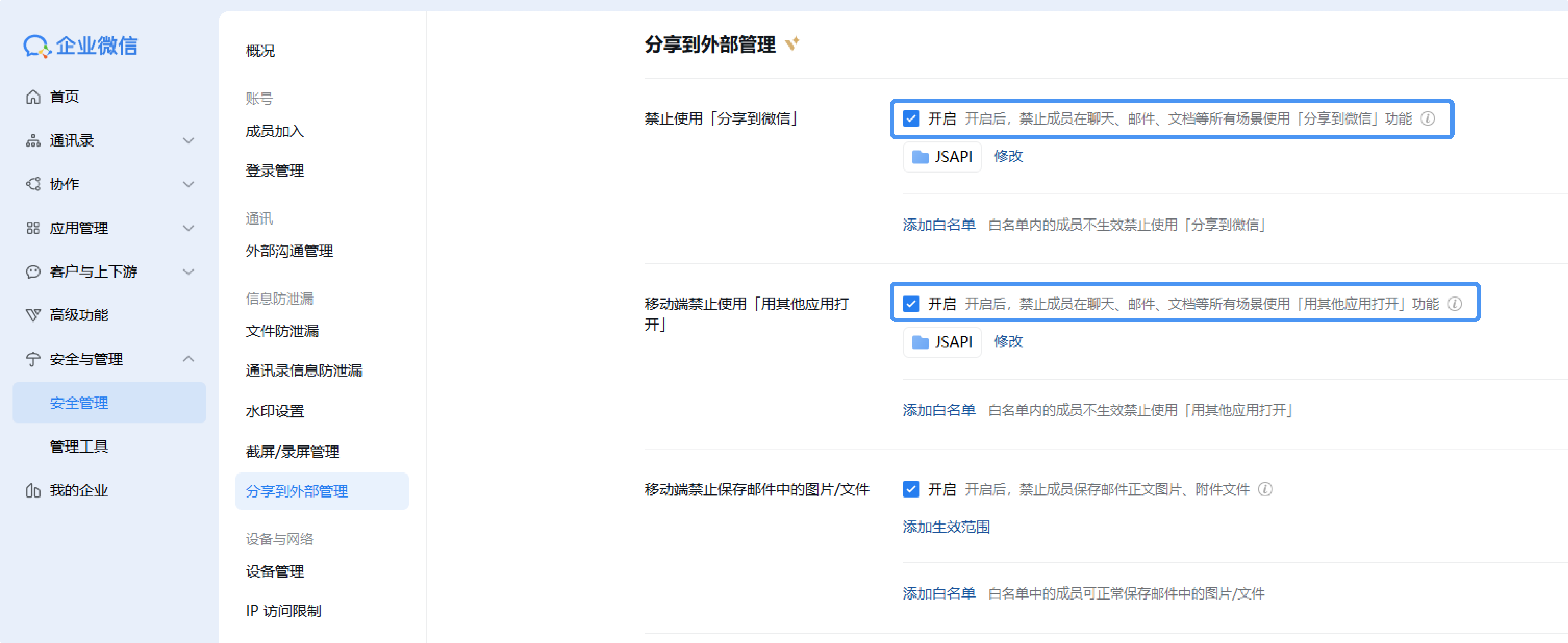The image size is (1568, 643).
Task: Click the home icon beside 首页
Action: click(33, 97)
